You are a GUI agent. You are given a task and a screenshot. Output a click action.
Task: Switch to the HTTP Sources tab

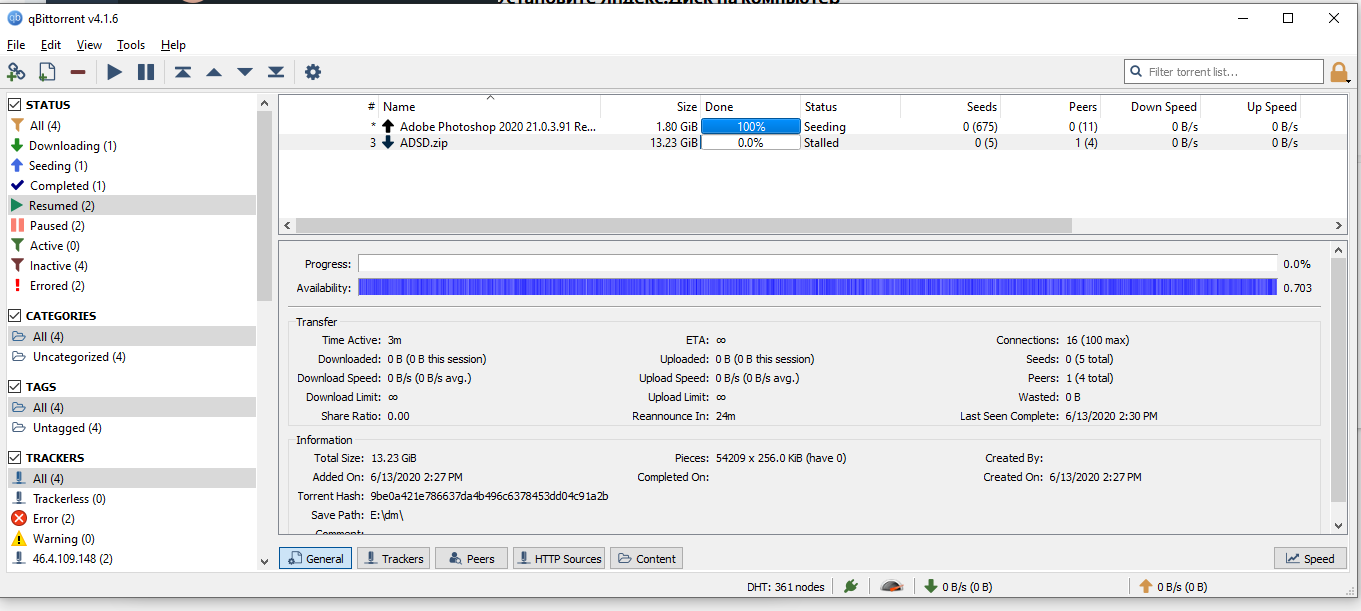(x=559, y=558)
